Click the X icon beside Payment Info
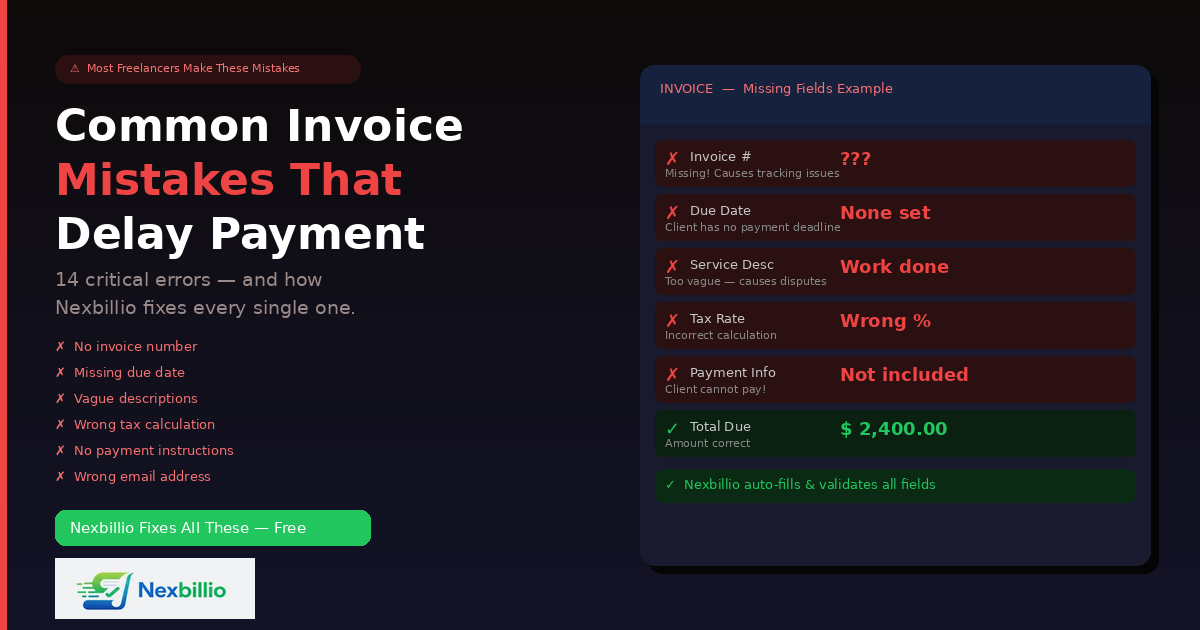Viewport: 1200px width, 630px height. pos(672,374)
